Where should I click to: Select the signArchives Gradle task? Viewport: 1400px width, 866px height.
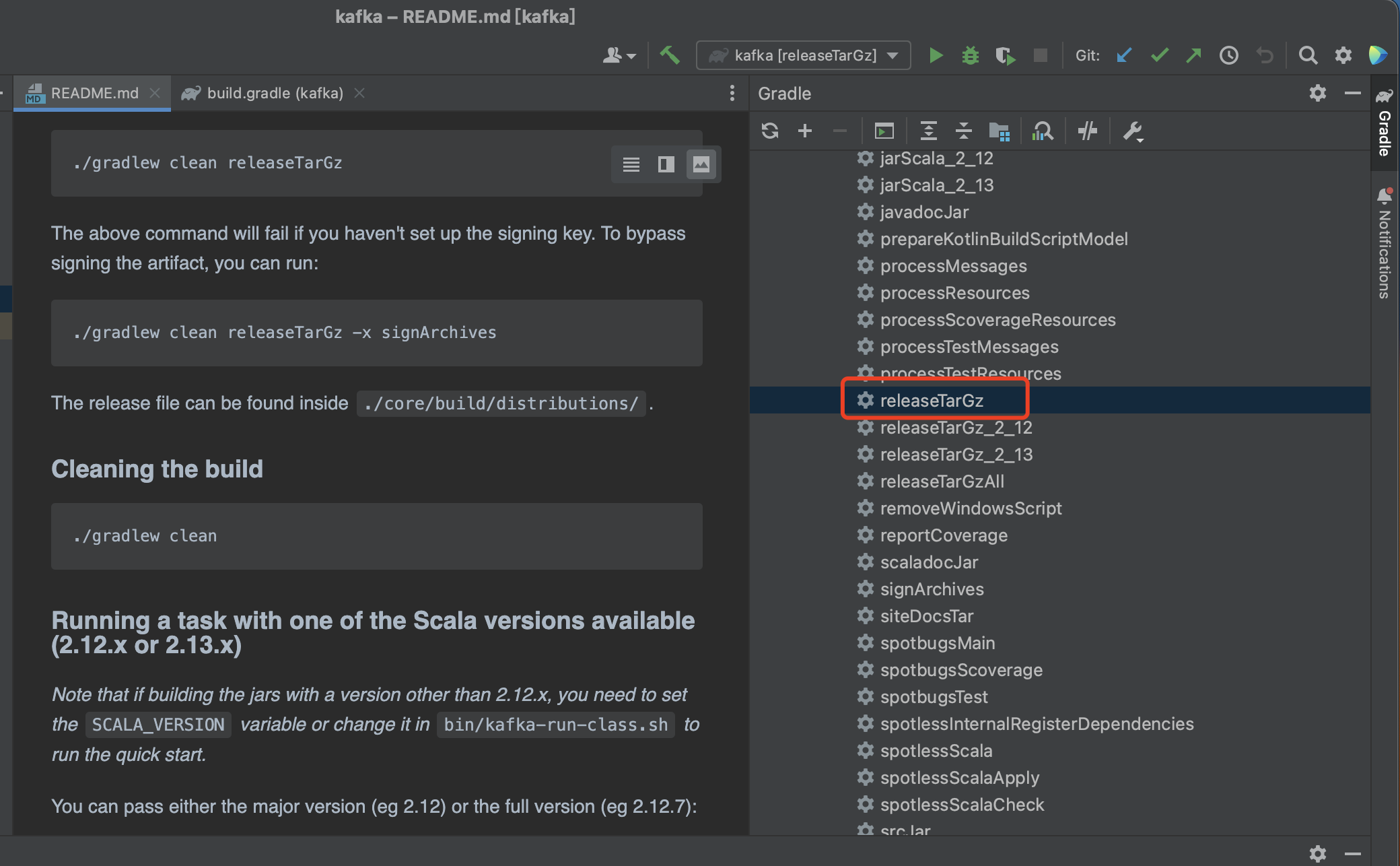click(x=932, y=589)
